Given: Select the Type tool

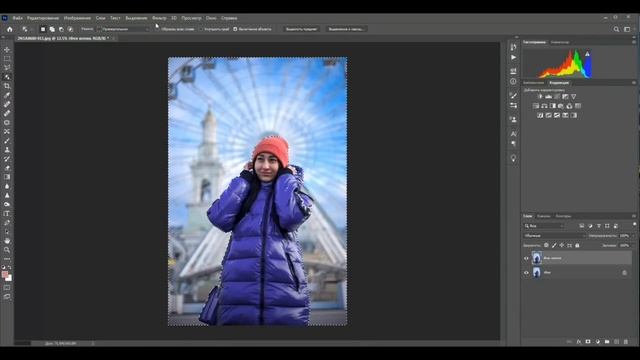Looking at the screenshot, I should point(7,213).
